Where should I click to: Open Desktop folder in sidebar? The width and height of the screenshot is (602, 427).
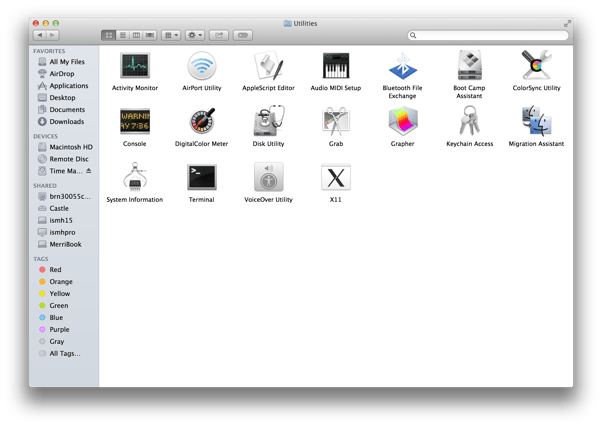pos(64,98)
